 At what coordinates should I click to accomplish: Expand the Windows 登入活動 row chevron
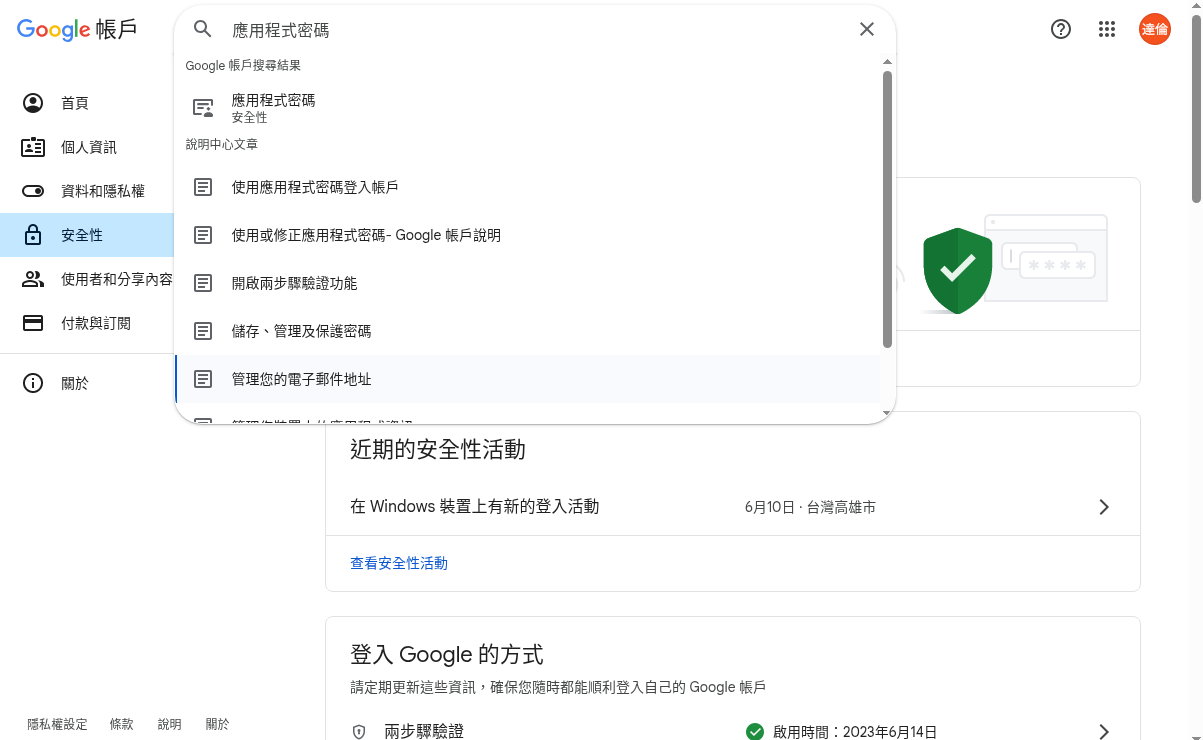(x=1104, y=507)
